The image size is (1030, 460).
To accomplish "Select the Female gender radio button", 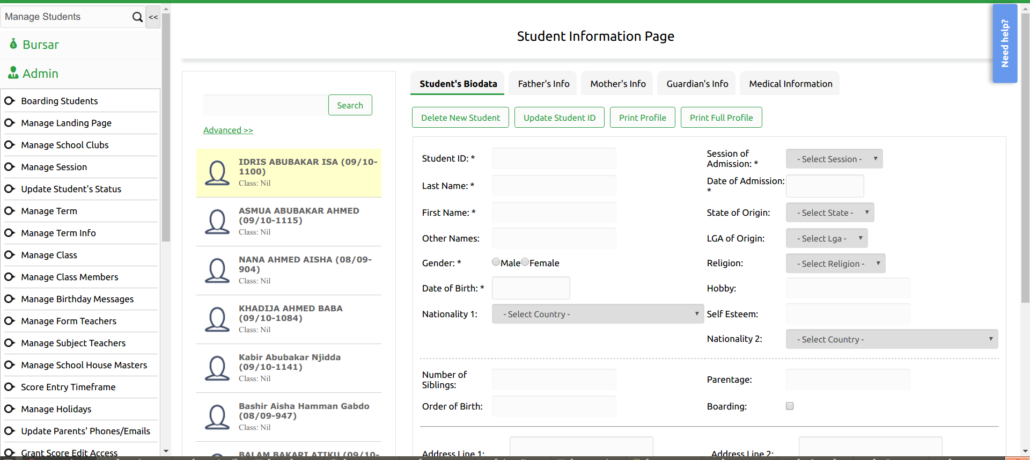I will pos(525,262).
